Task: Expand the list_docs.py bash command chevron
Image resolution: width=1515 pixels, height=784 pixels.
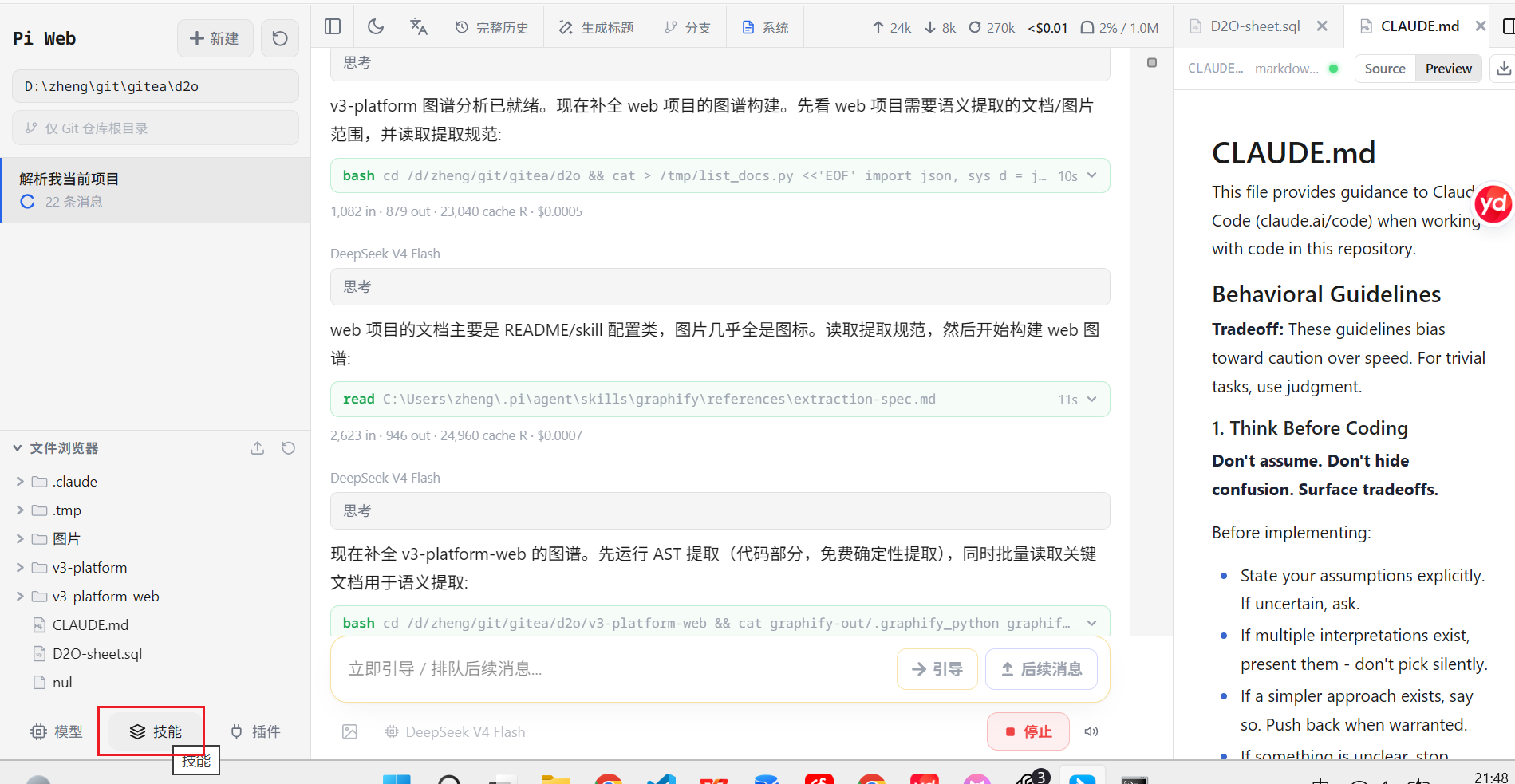Action: coord(1092,175)
